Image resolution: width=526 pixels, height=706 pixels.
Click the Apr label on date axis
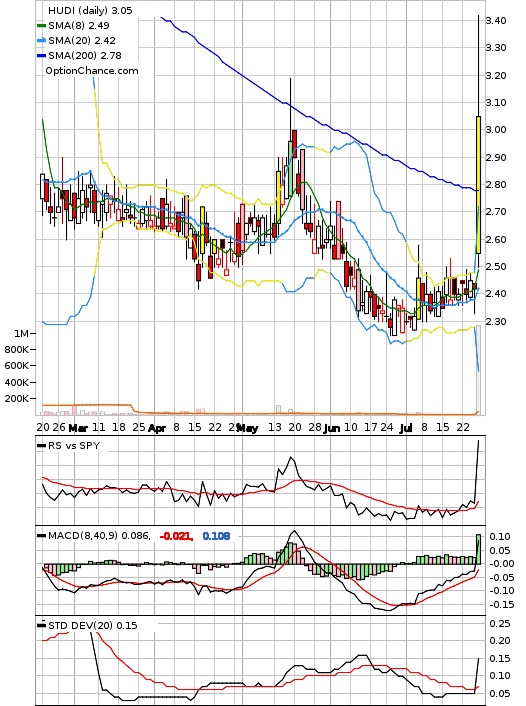coord(157,428)
